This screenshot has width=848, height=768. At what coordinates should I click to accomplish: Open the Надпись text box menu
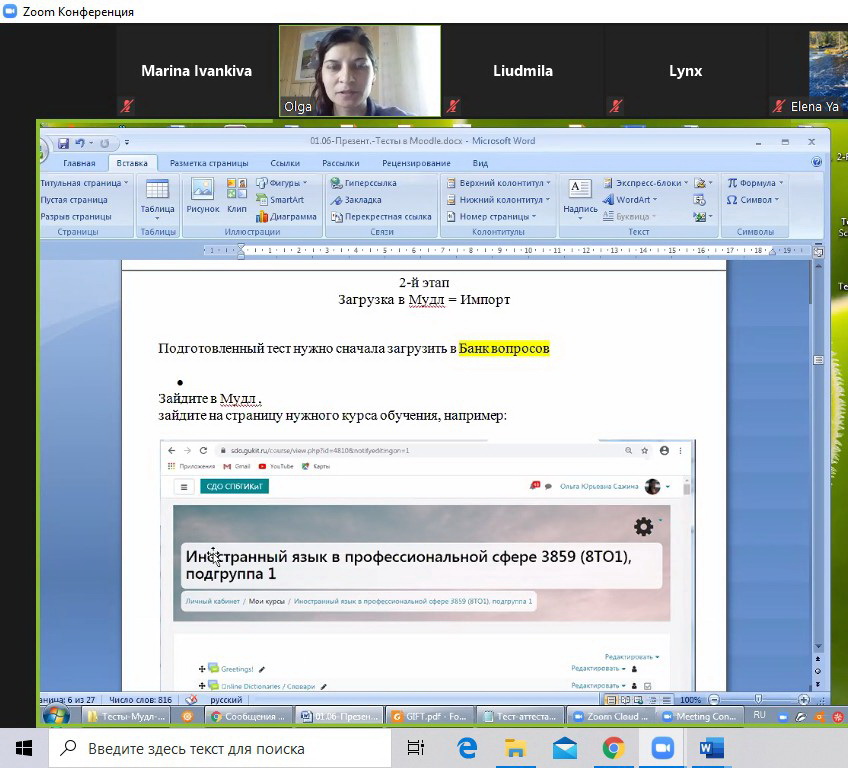pos(580,199)
